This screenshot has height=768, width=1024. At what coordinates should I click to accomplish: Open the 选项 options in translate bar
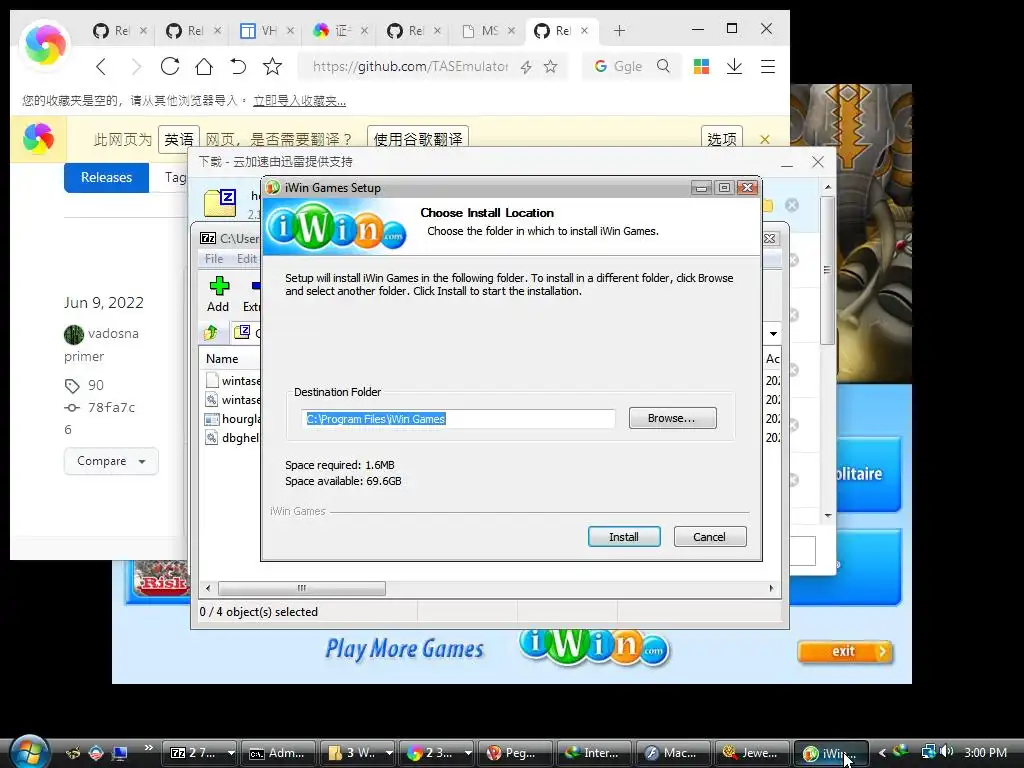pos(722,139)
